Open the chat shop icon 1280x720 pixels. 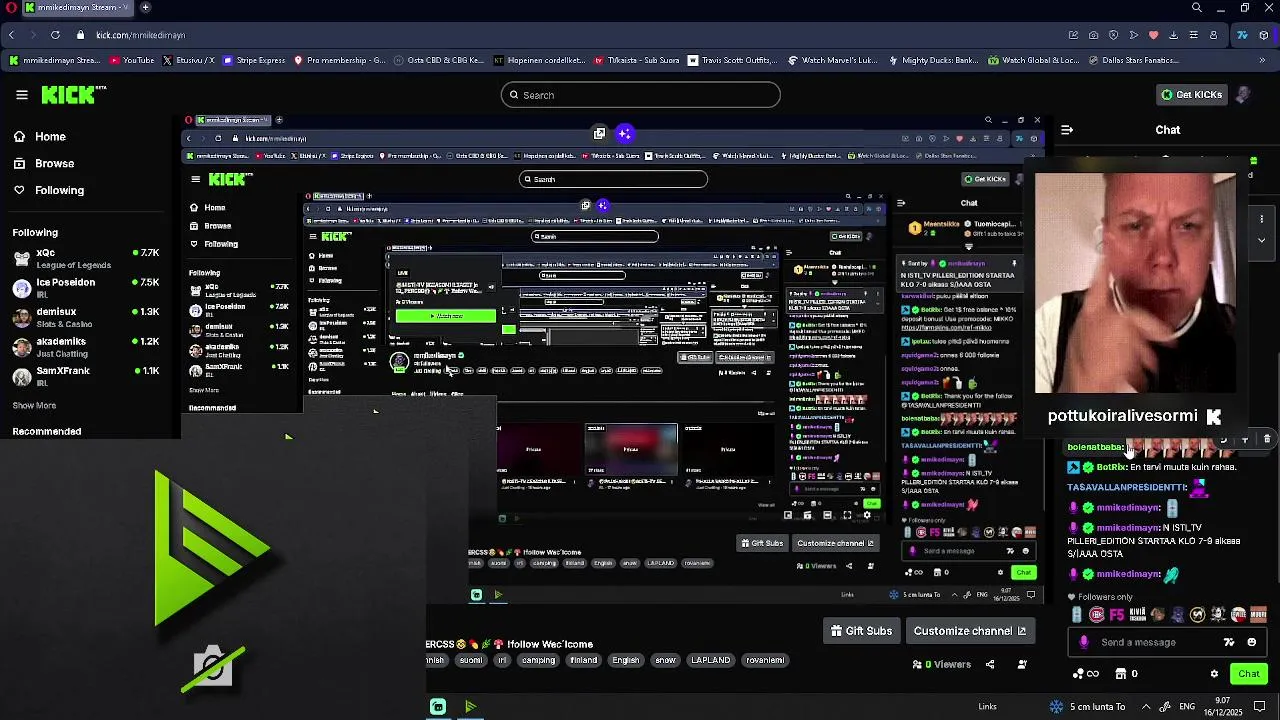(1121, 674)
